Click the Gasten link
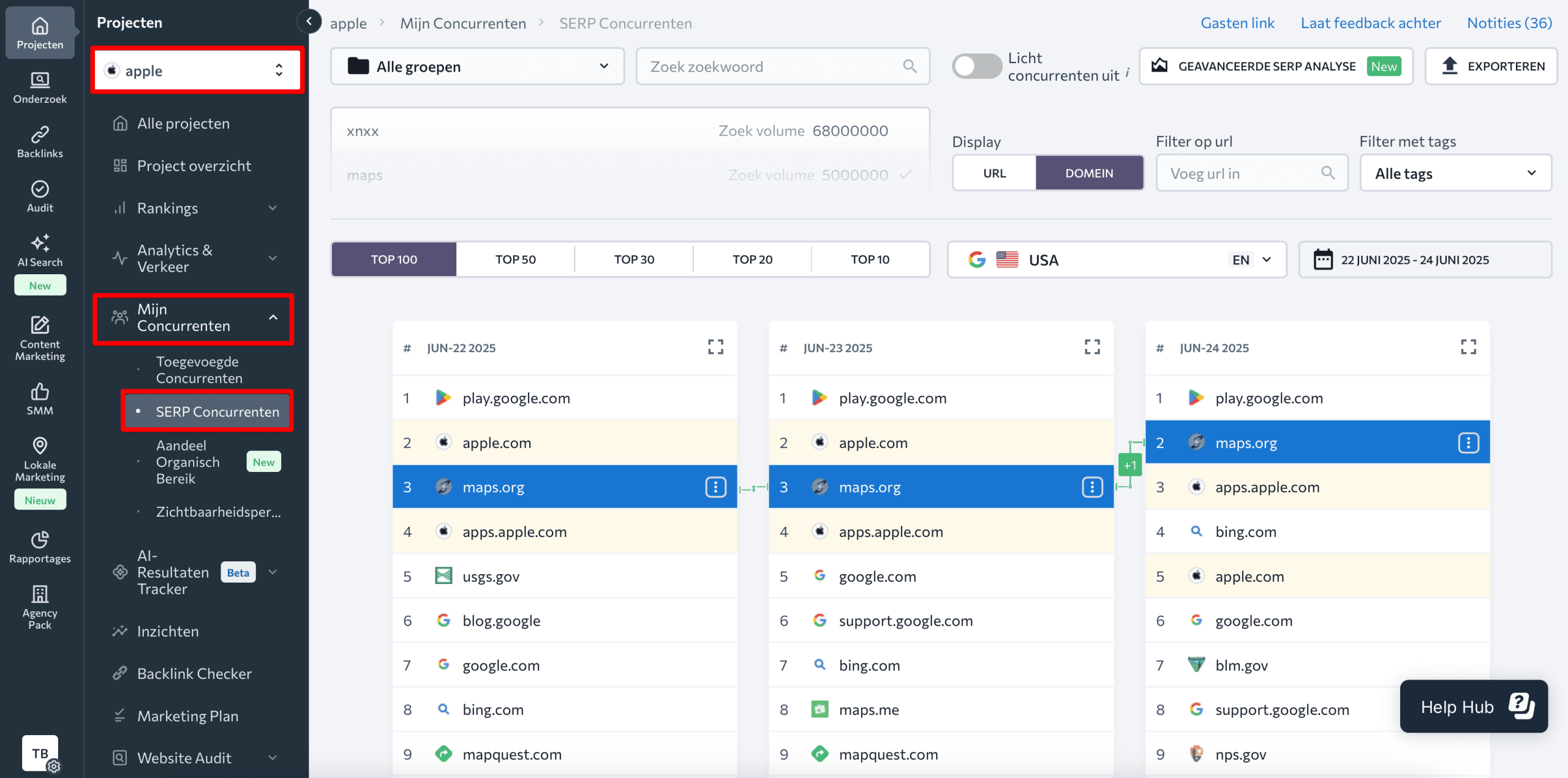 click(x=1237, y=23)
